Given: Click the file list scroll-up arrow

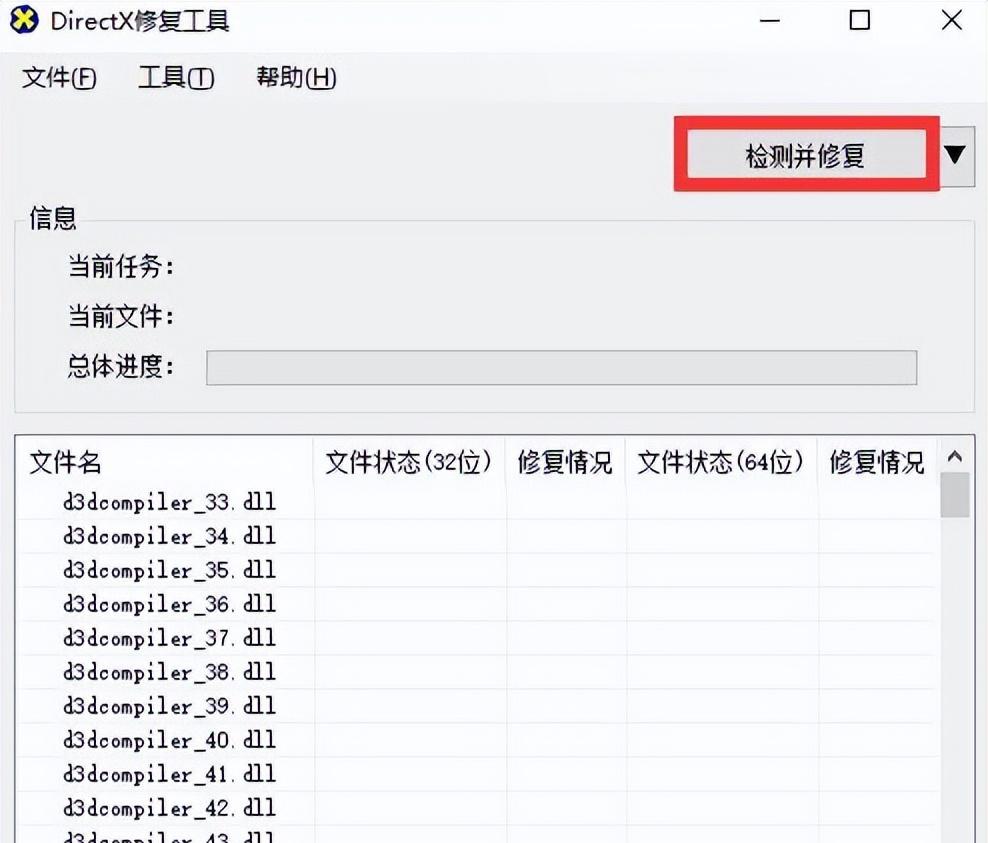Looking at the screenshot, I should click(x=955, y=456).
